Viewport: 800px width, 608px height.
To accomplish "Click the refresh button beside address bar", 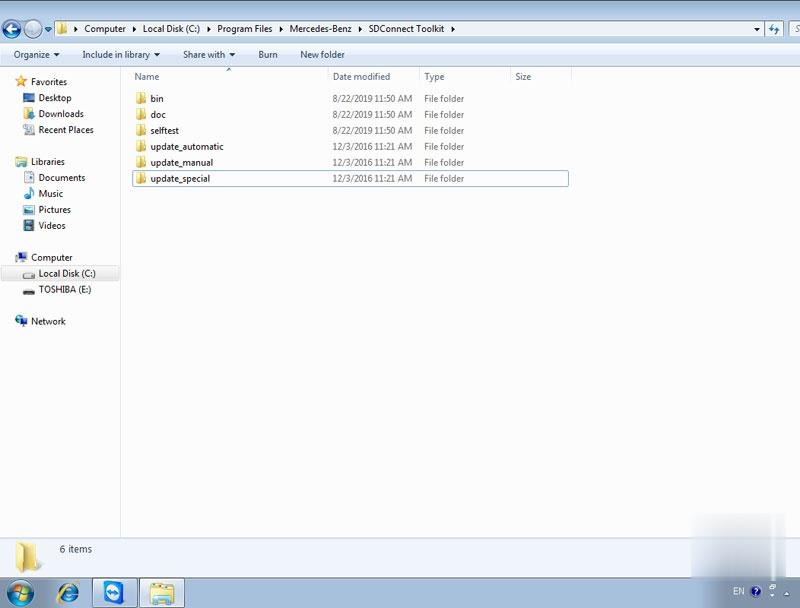I will (x=775, y=29).
